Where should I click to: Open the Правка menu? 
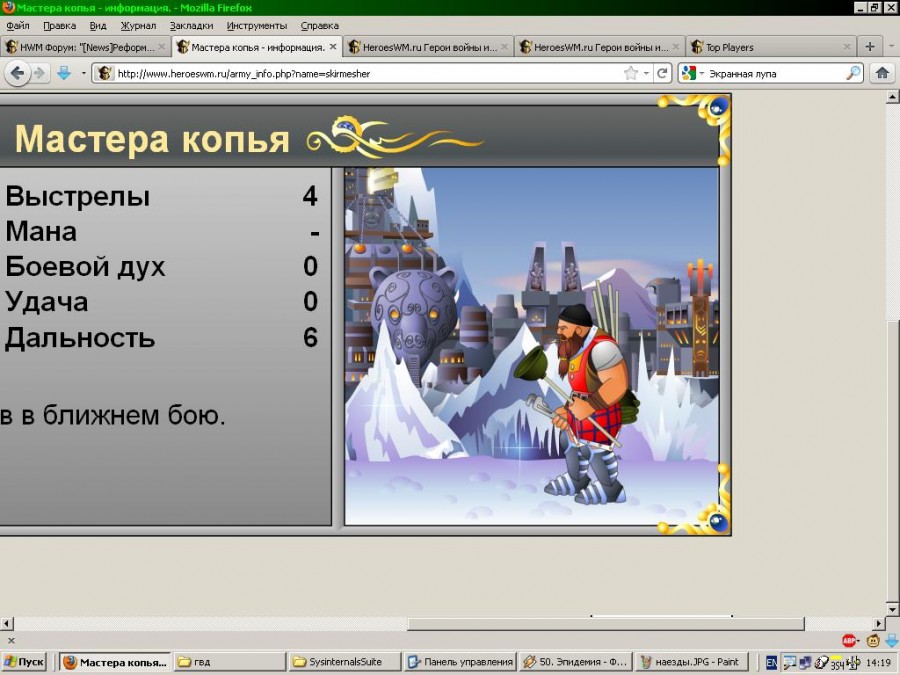(59, 26)
